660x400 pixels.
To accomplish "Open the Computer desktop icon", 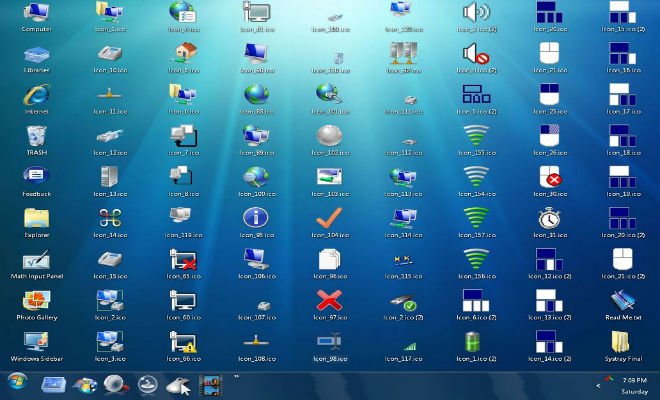I will pyautogui.click(x=37, y=13).
